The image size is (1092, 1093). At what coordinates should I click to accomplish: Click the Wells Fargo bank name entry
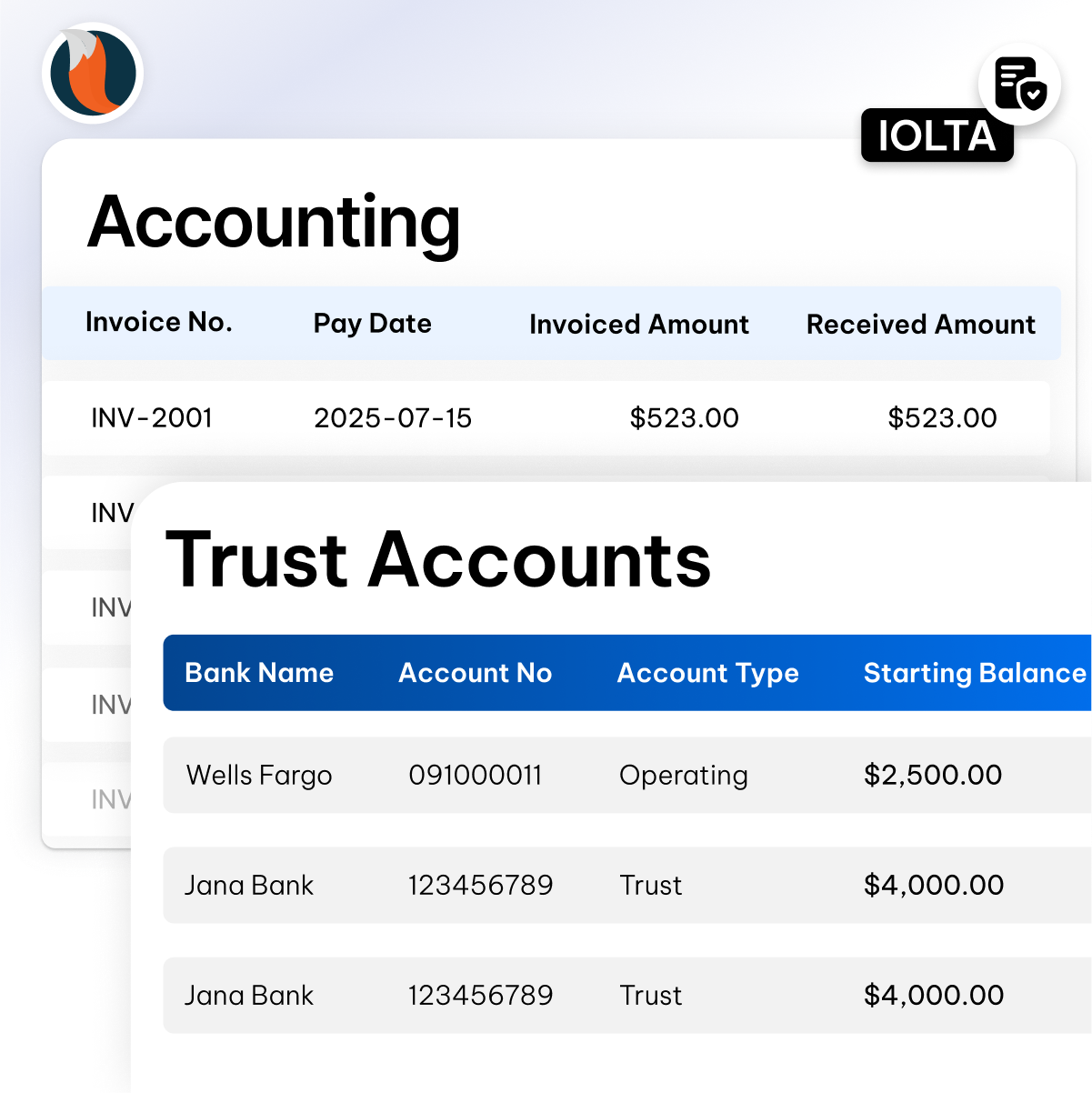(259, 776)
